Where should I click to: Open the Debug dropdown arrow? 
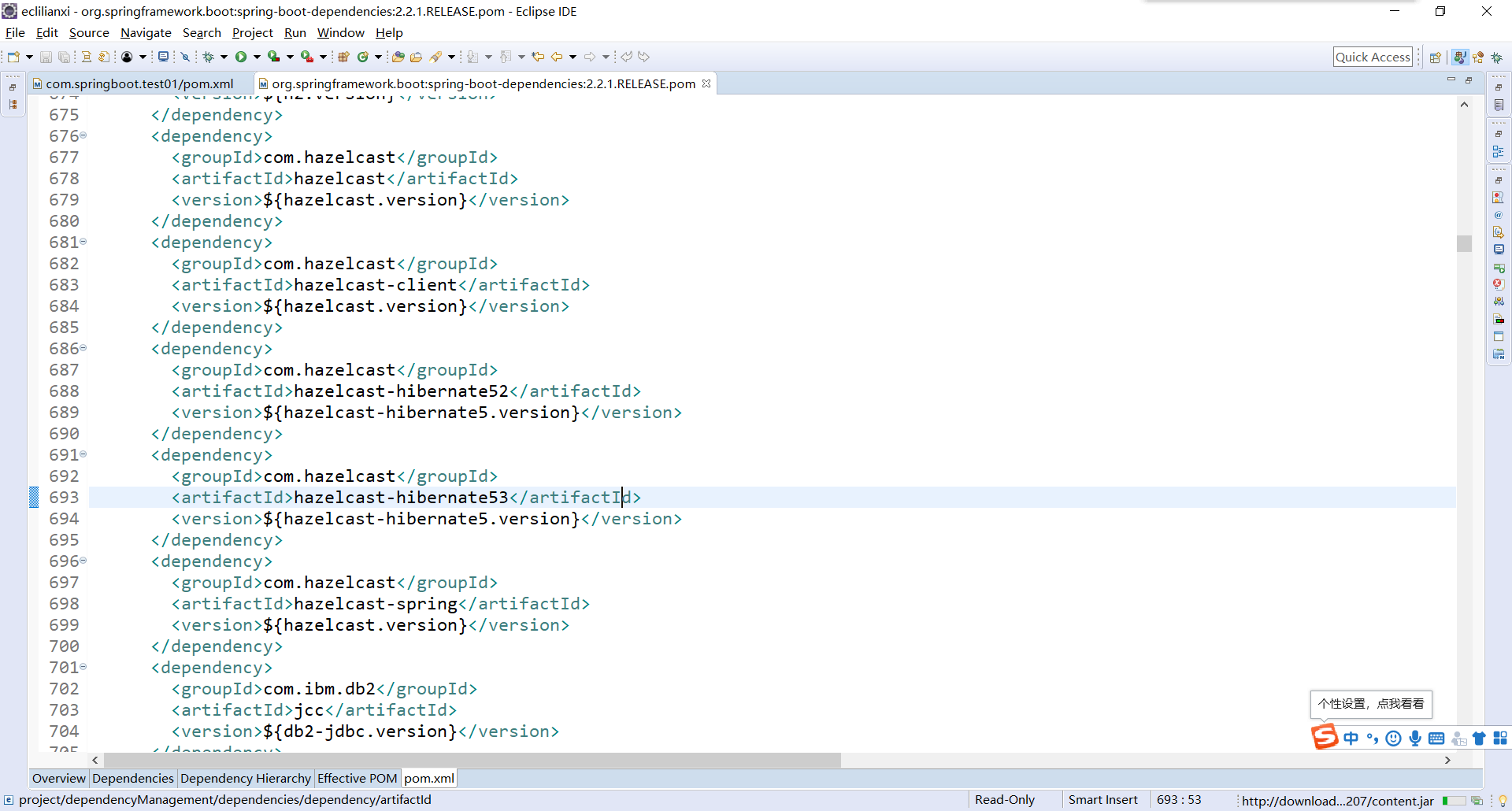click(x=224, y=57)
